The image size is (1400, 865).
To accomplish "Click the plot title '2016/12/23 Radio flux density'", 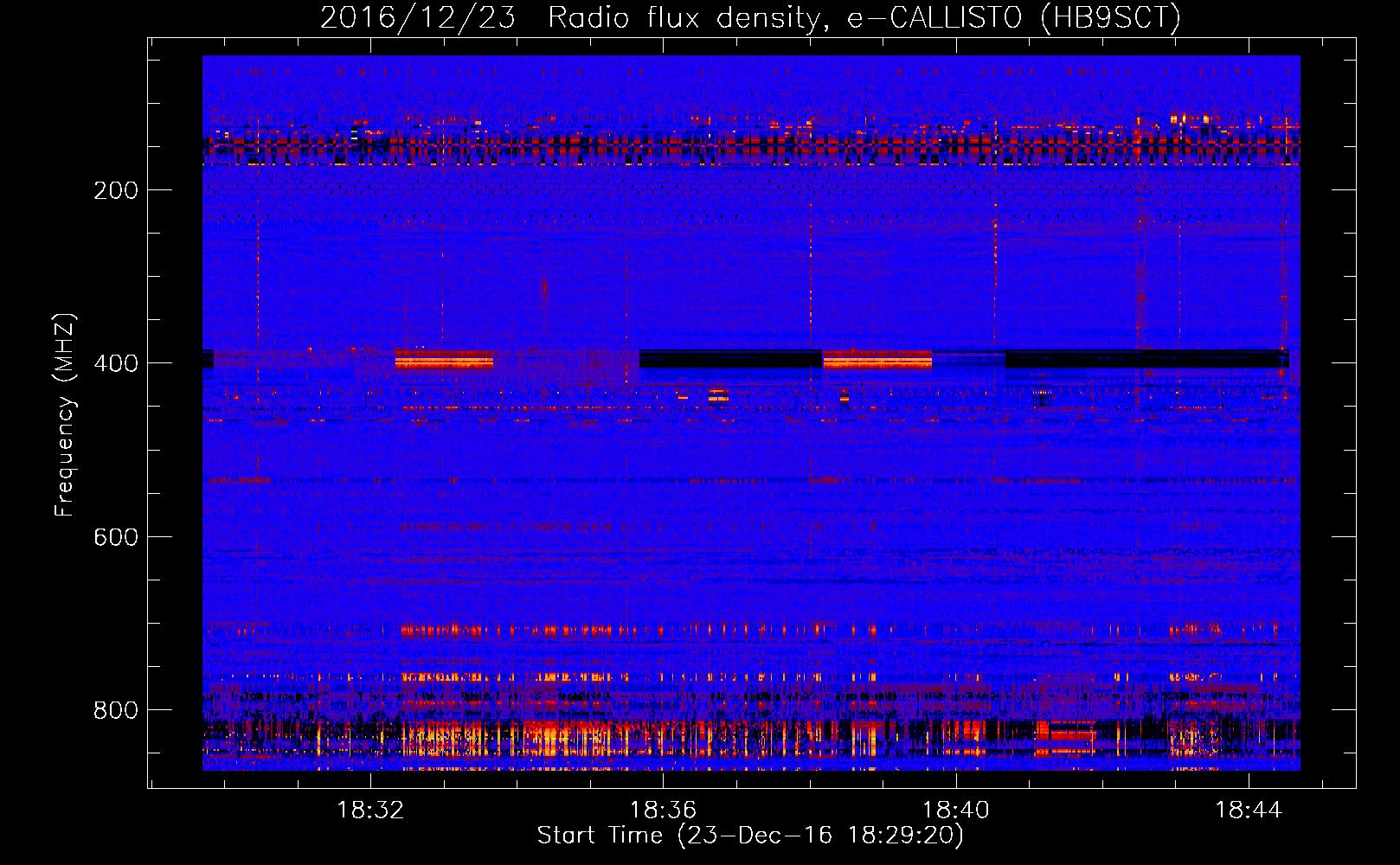I will 750,17.
